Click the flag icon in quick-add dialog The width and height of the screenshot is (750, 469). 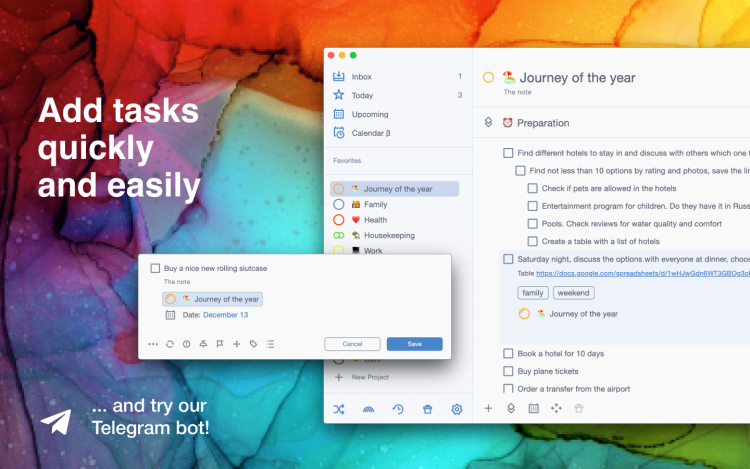pos(220,344)
